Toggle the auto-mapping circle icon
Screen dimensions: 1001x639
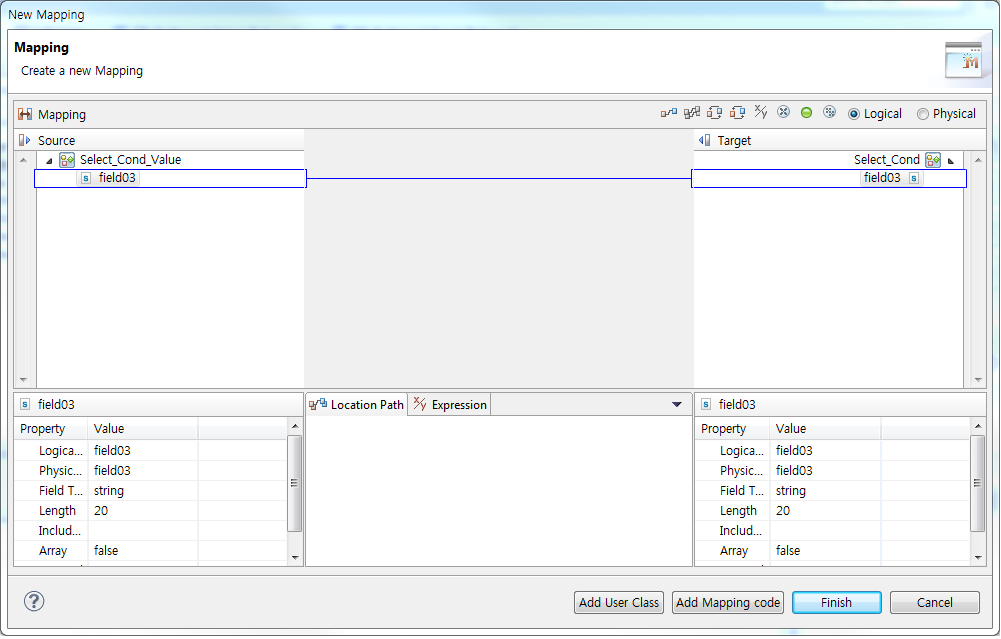pyautogui.click(x=829, y=112)
